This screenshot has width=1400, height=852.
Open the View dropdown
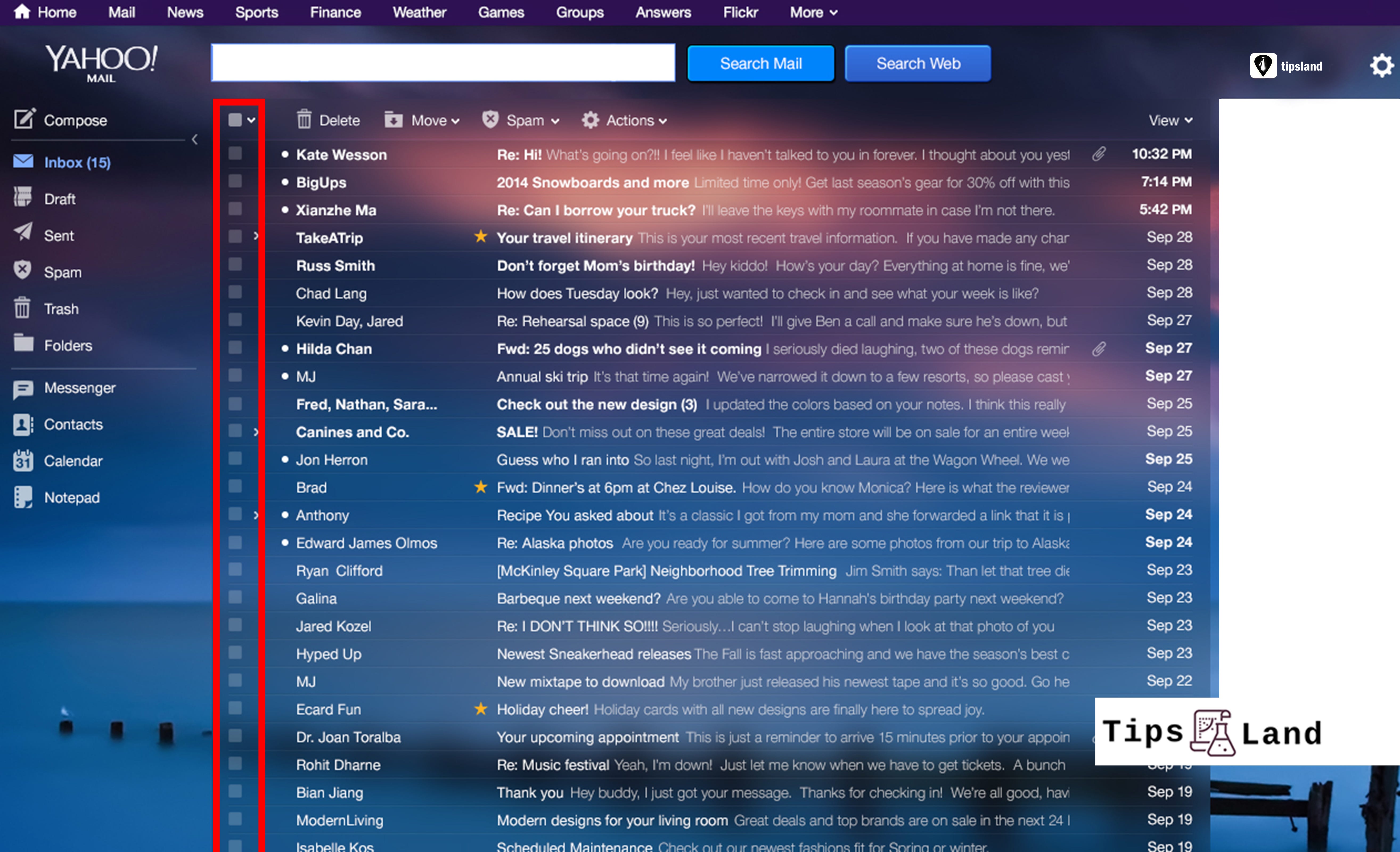coord(1170,120)
